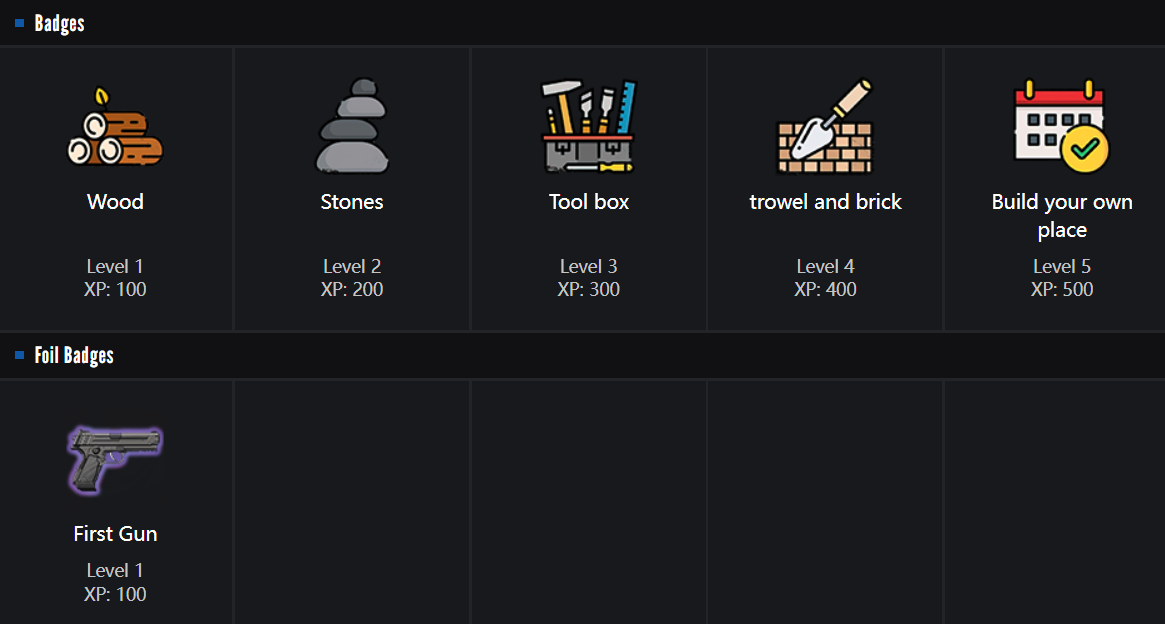1165x624 pixels.
Task: Click the blue square beside Foil Badges
Action: point(20,355)
